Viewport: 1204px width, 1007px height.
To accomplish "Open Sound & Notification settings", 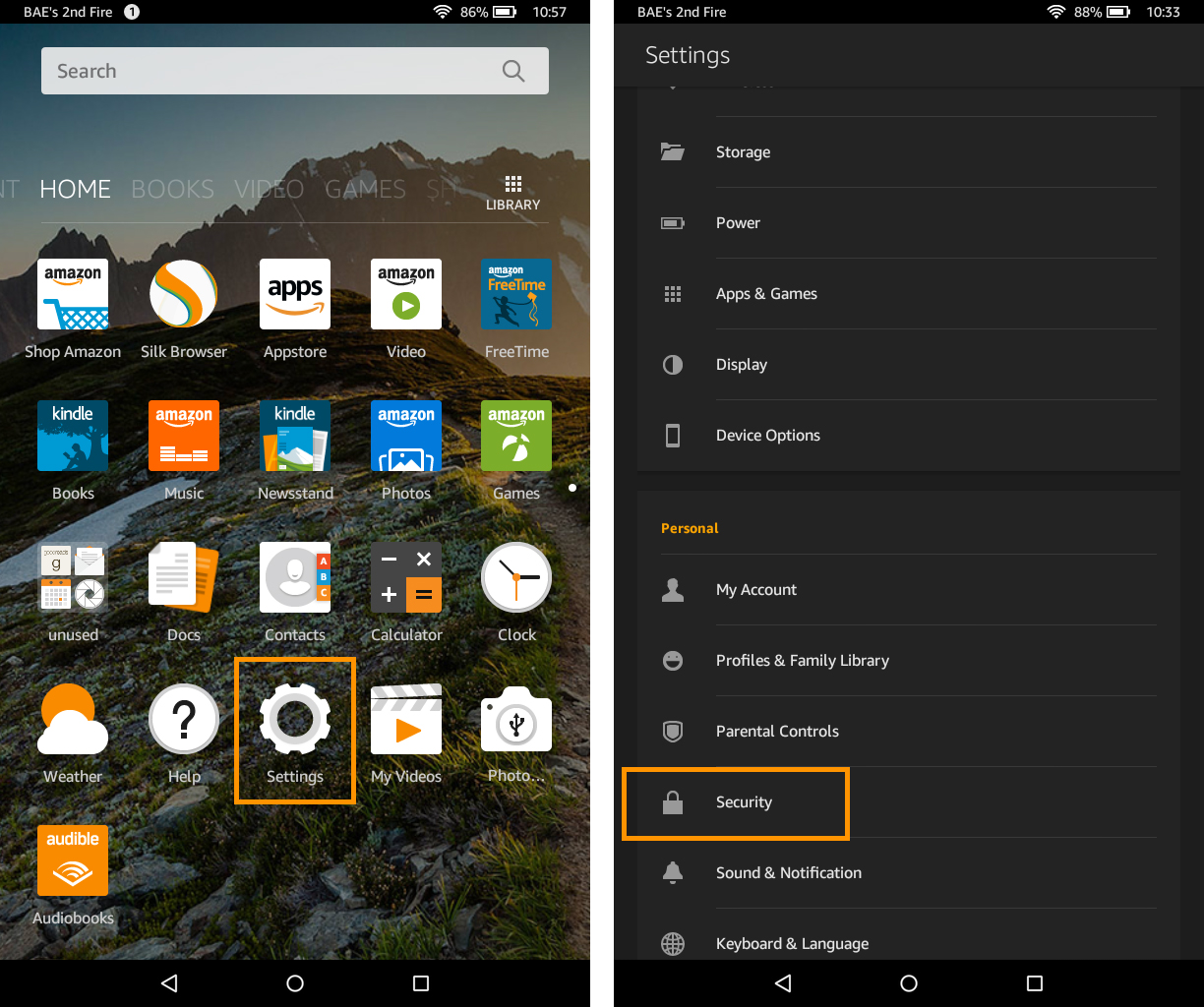I will tap(909, 873).
